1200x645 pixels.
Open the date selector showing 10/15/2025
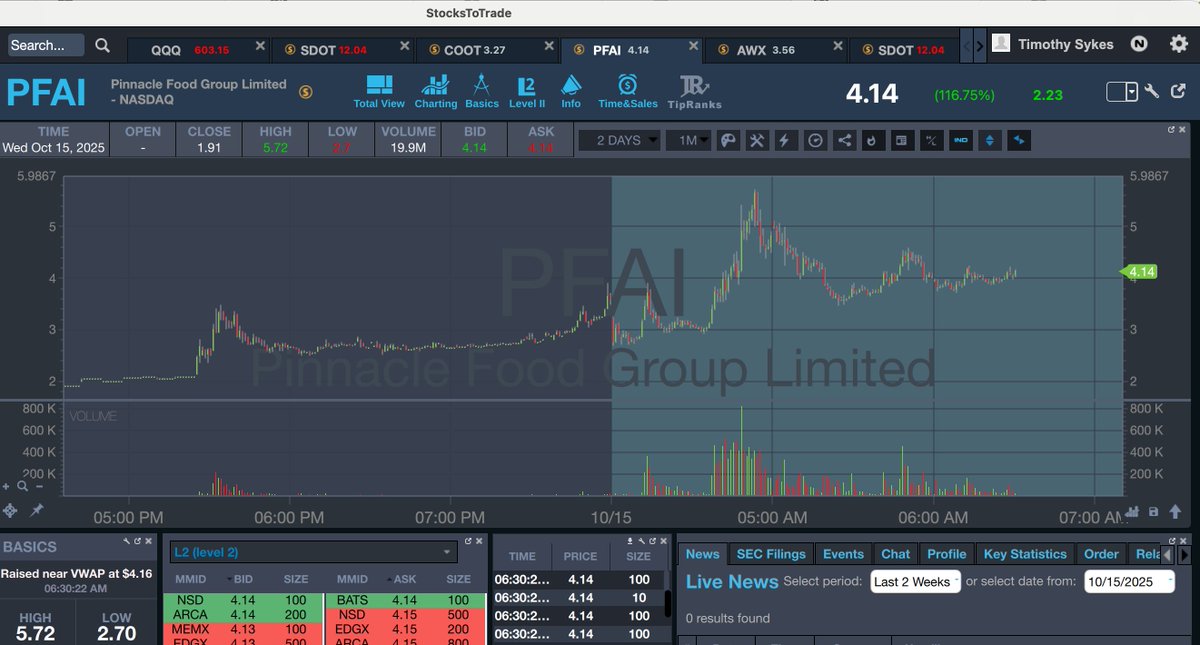(1129, 582)
